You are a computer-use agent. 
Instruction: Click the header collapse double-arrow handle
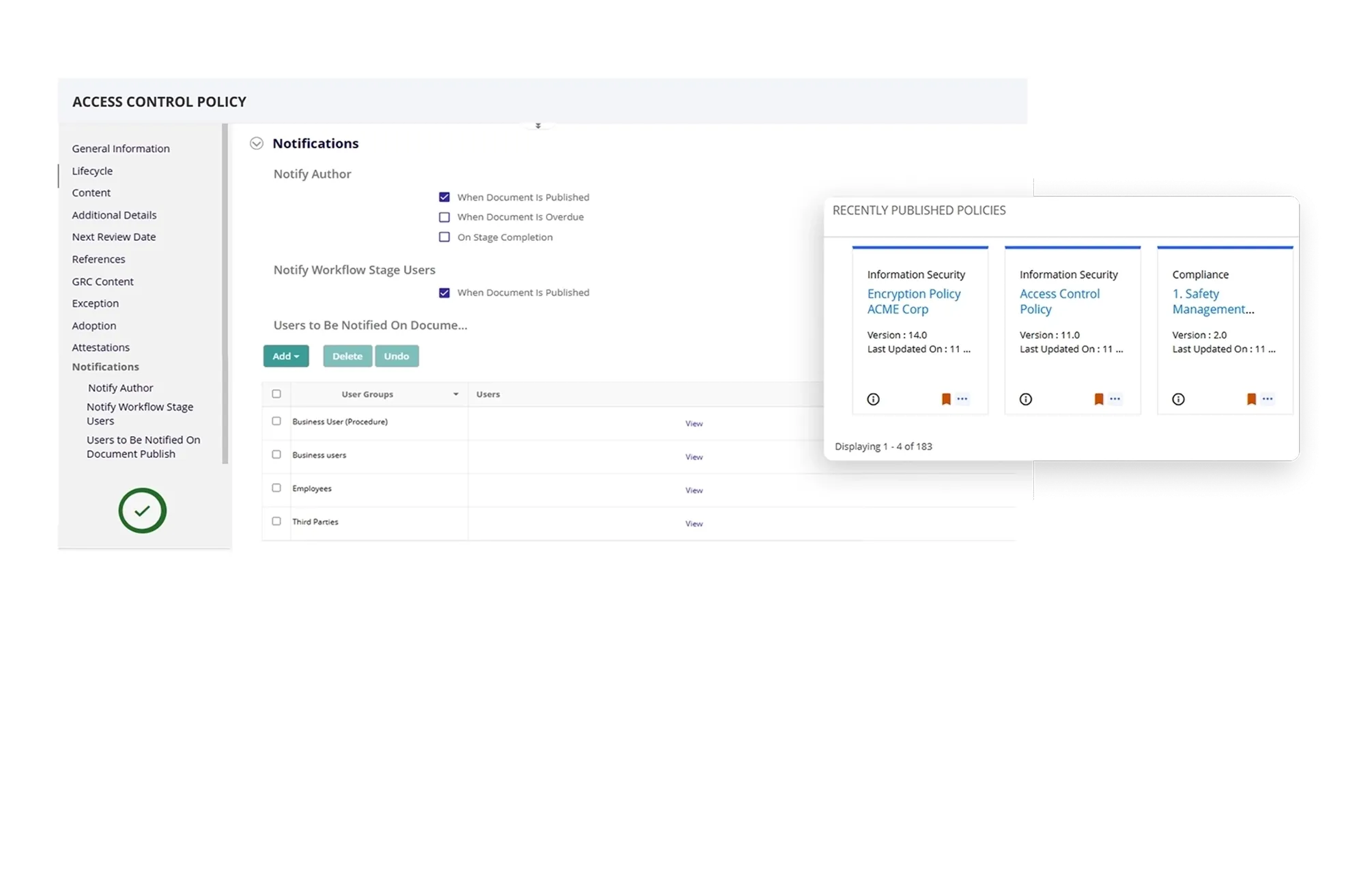(x=538, y=126)
